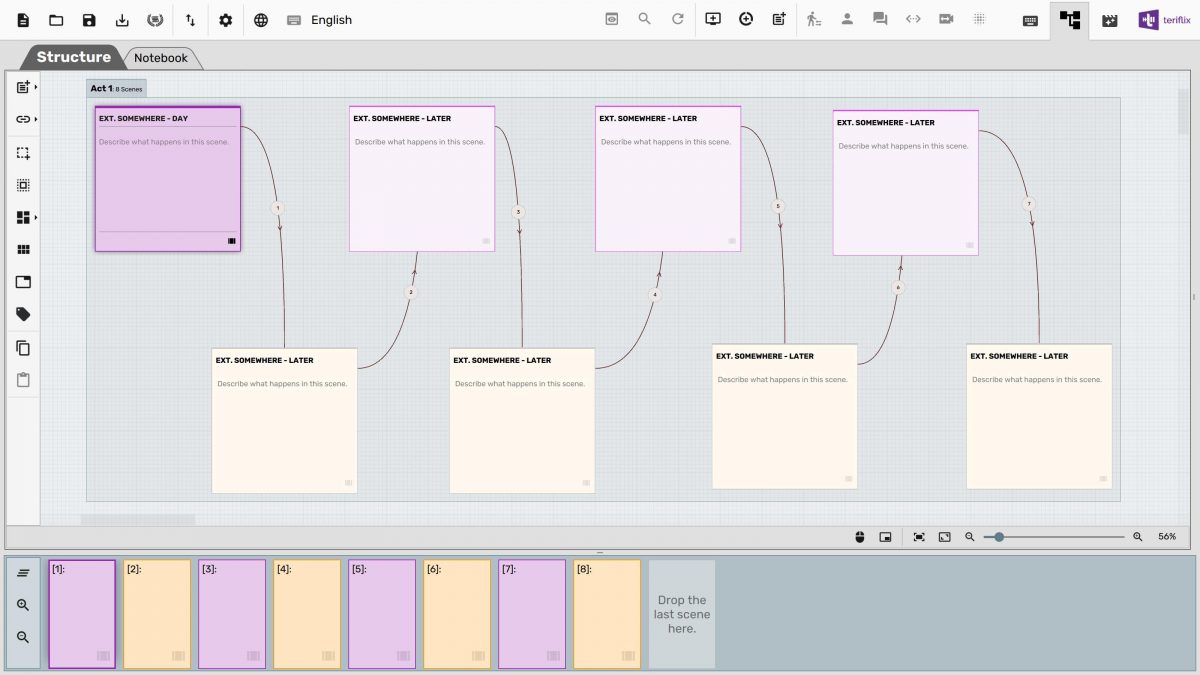
Task: Click the Act 1 header label
Action: (x=100, y=88)
